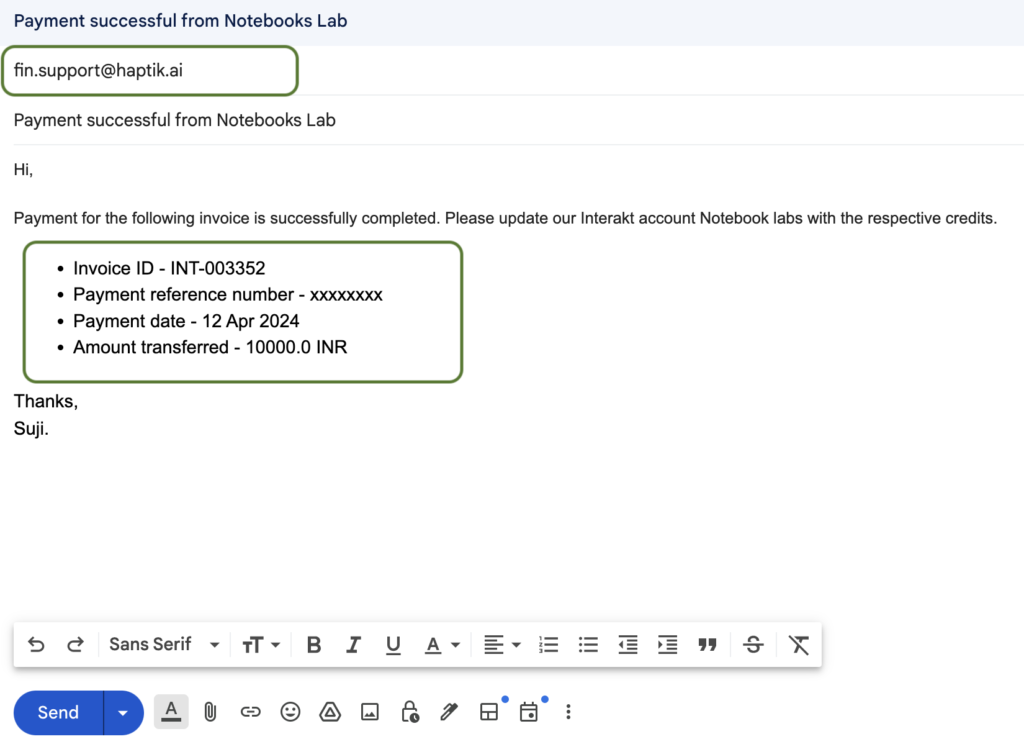1024x739 pixels.
Task: Insert an emoji
Action: pyautogui.click(x=290, y=712)
